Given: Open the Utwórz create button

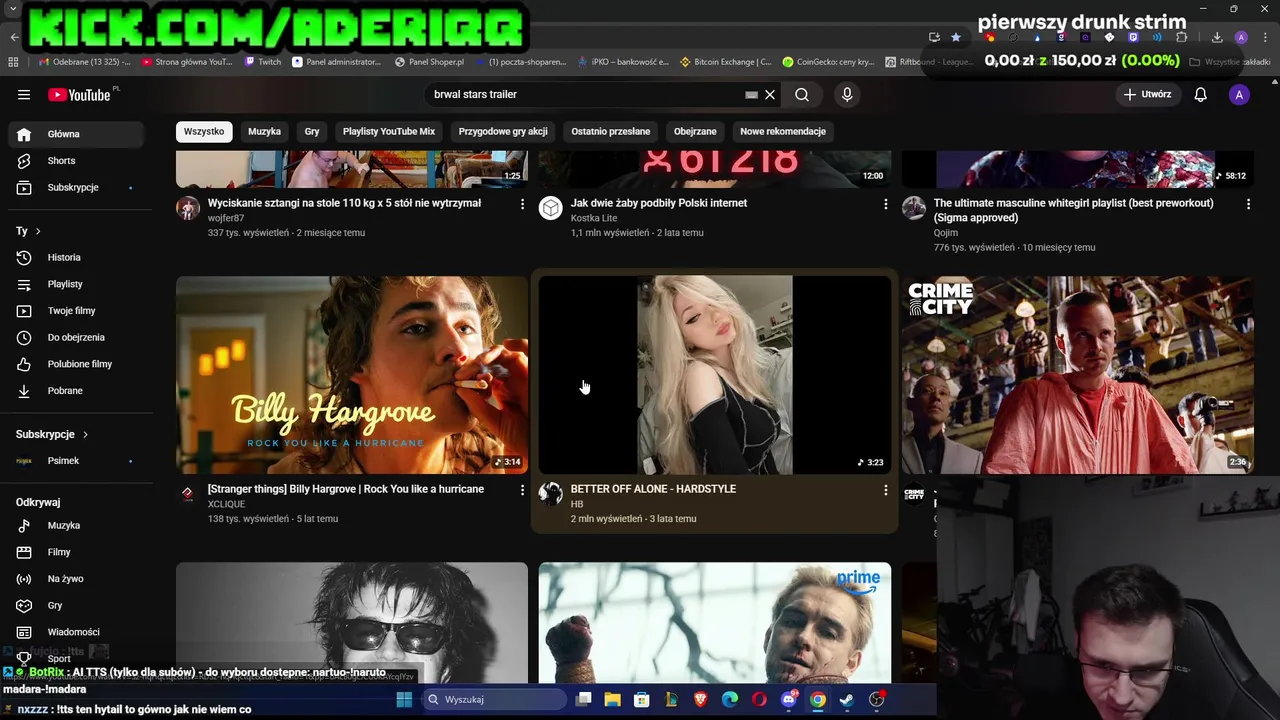Looking at the screenshot, I should 1147,94.
